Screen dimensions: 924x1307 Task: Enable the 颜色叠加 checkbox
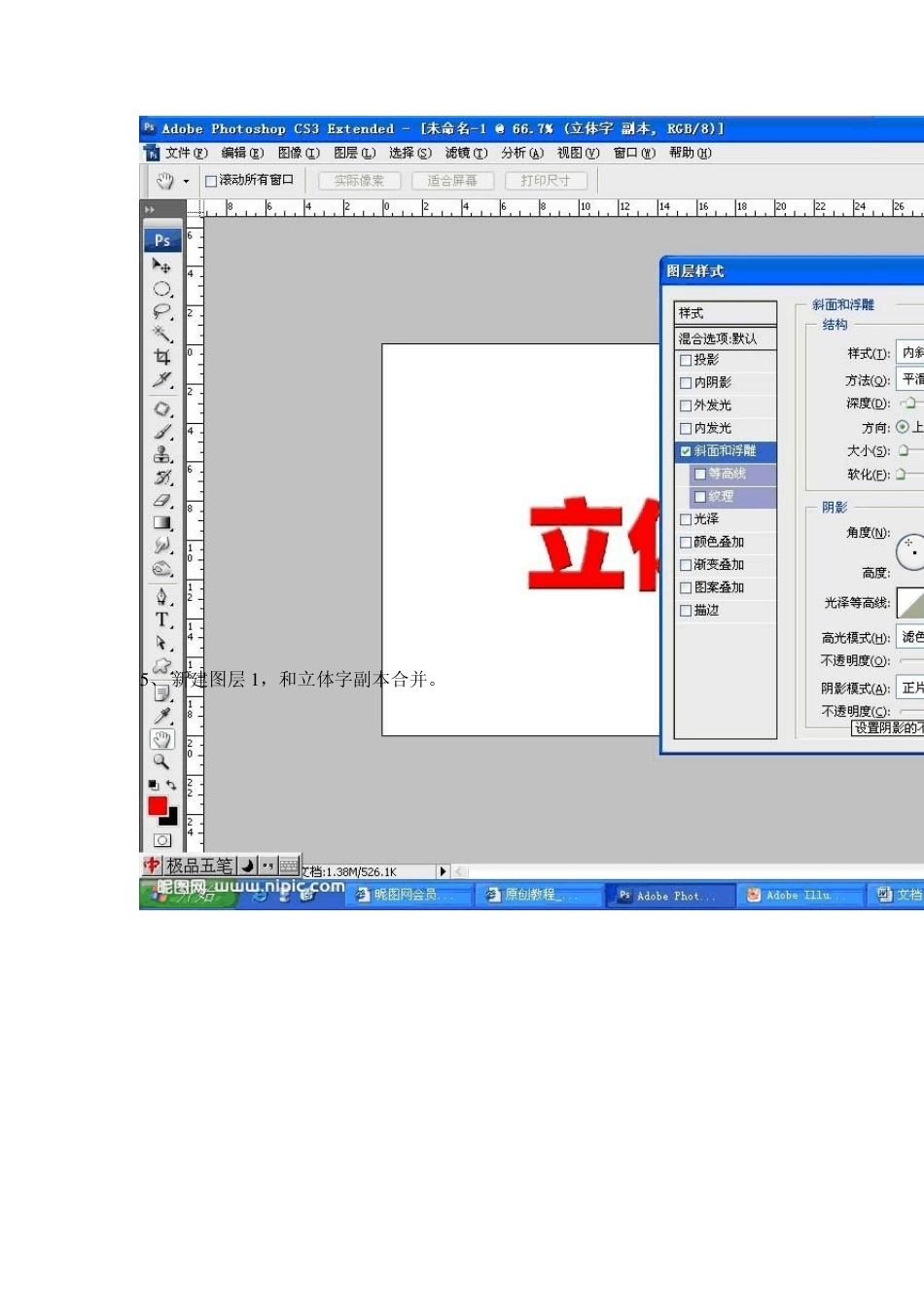coord(686,543)
